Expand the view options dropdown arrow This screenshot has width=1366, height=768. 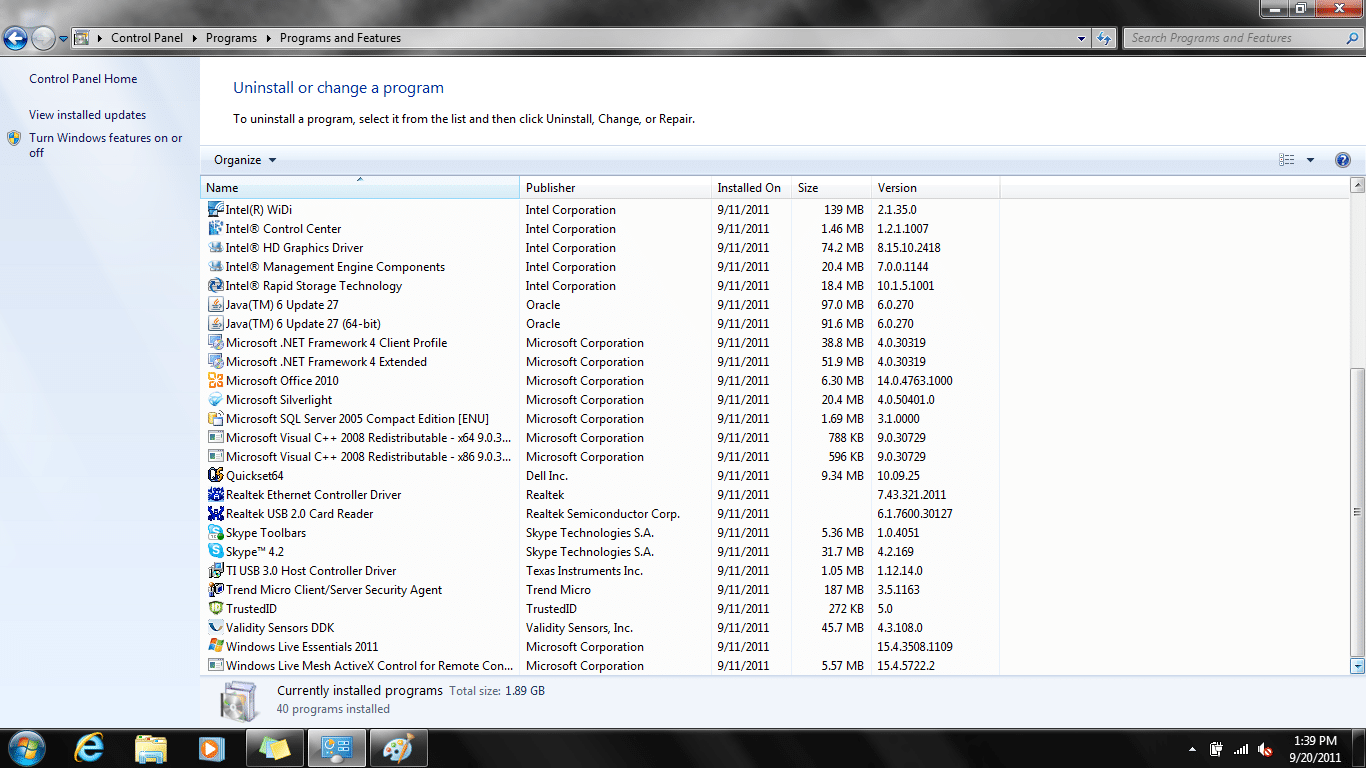point(1310,160)
